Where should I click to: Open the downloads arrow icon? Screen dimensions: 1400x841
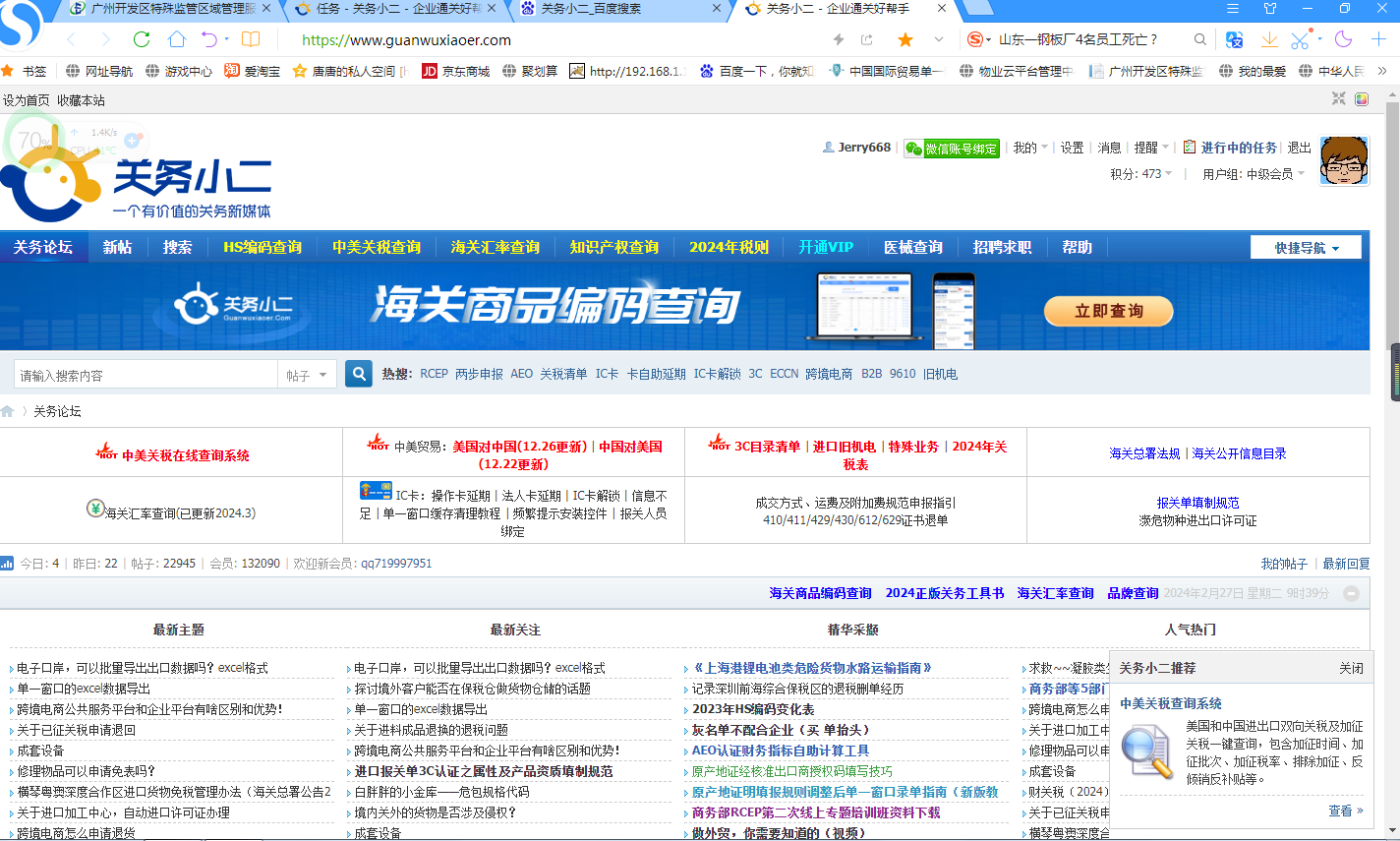(1269, 39)
